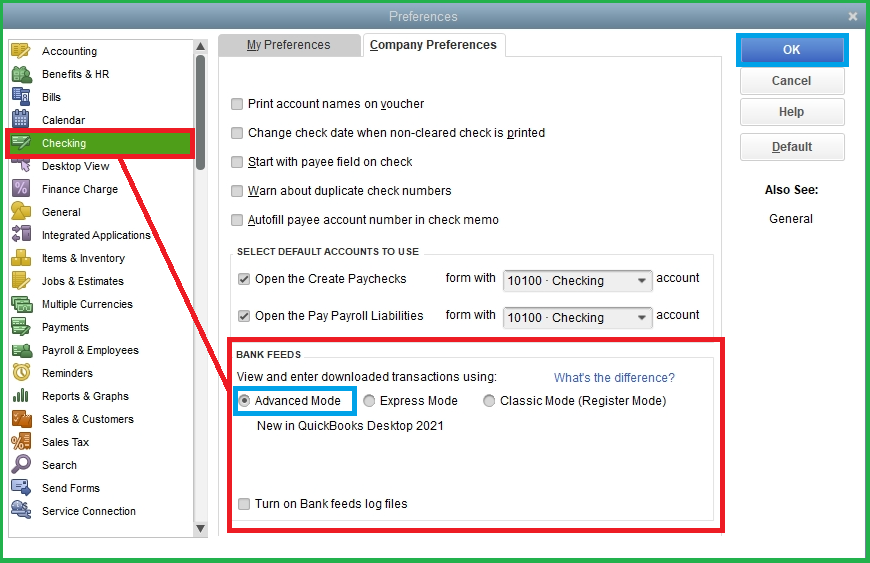The image size is (870, 563).
Task: Click the Accounting preferences icon
Action: point(21,50)
